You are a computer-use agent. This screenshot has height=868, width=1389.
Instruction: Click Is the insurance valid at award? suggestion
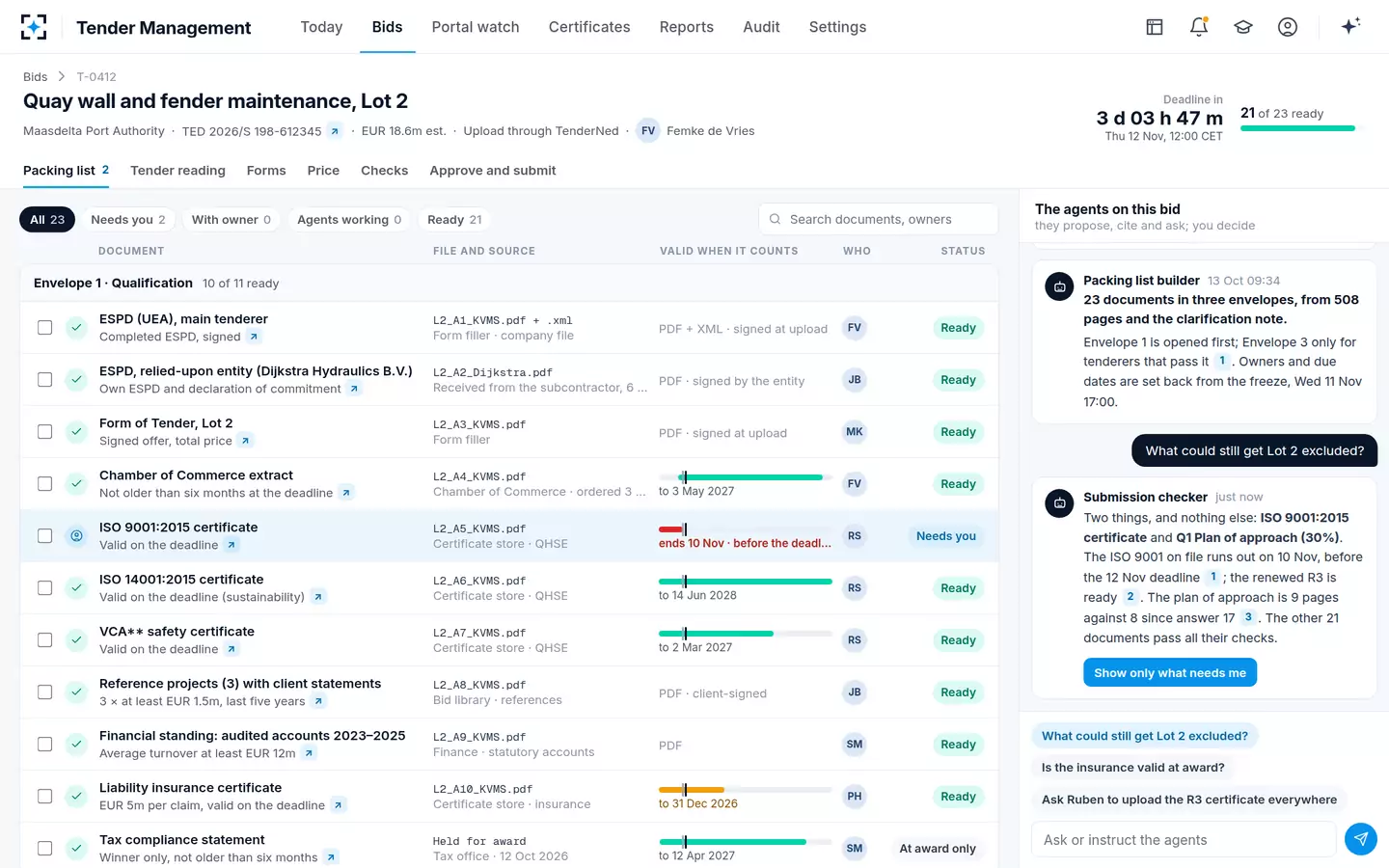tap(1133, 768)
